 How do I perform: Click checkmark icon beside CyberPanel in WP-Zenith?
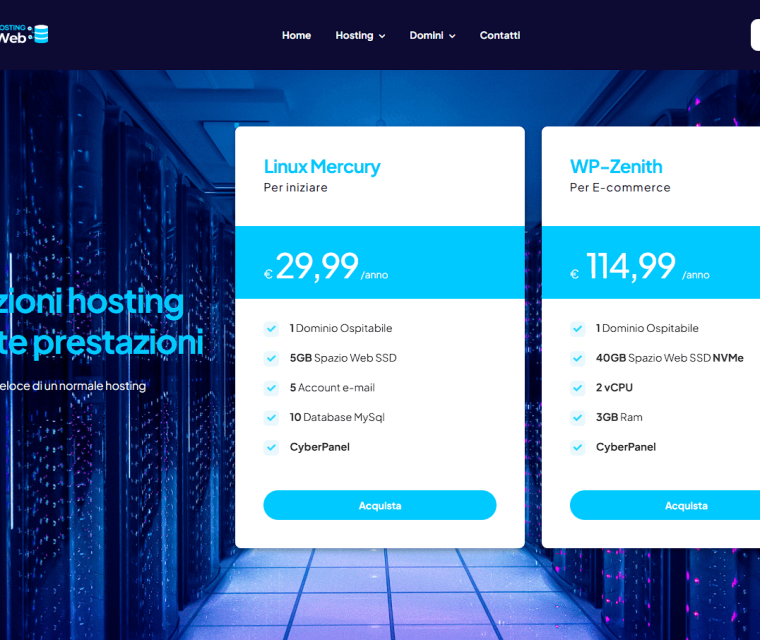tap(577, 447)
